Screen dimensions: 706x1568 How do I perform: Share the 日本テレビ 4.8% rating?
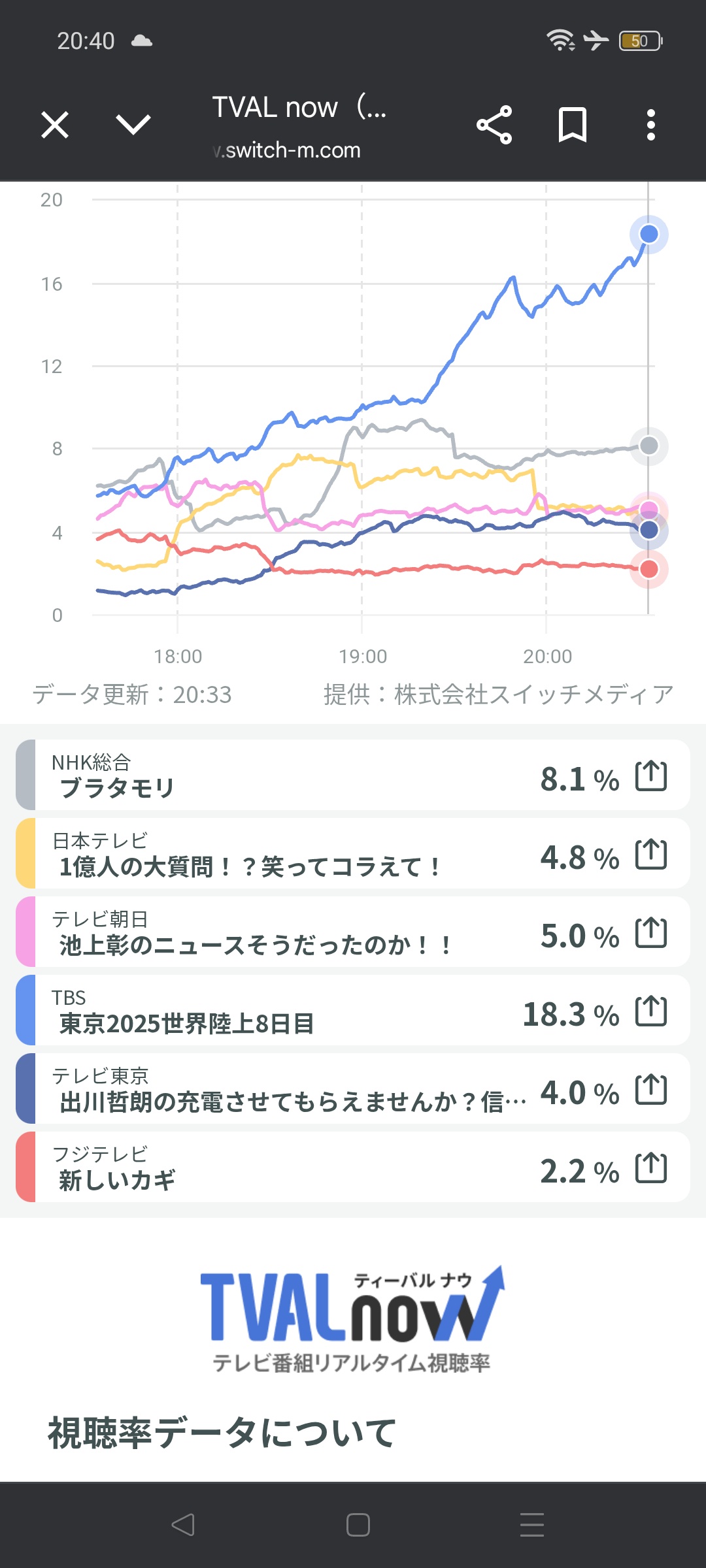[651, 855]
